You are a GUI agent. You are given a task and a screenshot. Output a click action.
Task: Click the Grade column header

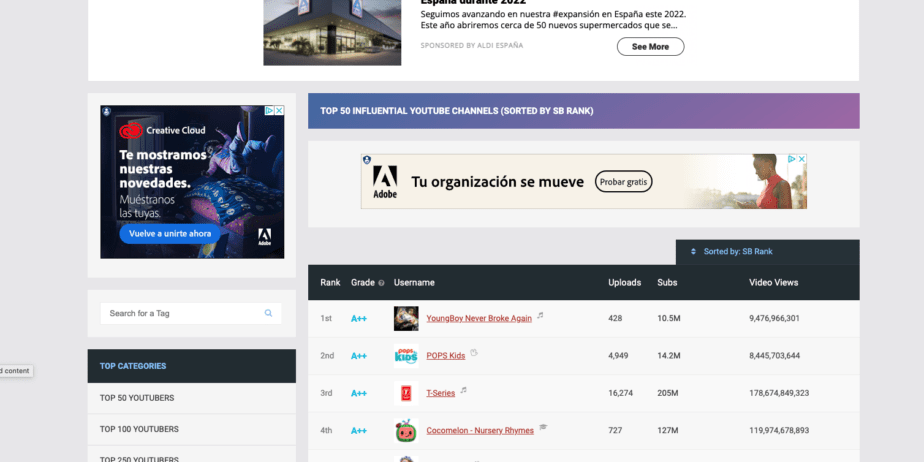point(363,283)
